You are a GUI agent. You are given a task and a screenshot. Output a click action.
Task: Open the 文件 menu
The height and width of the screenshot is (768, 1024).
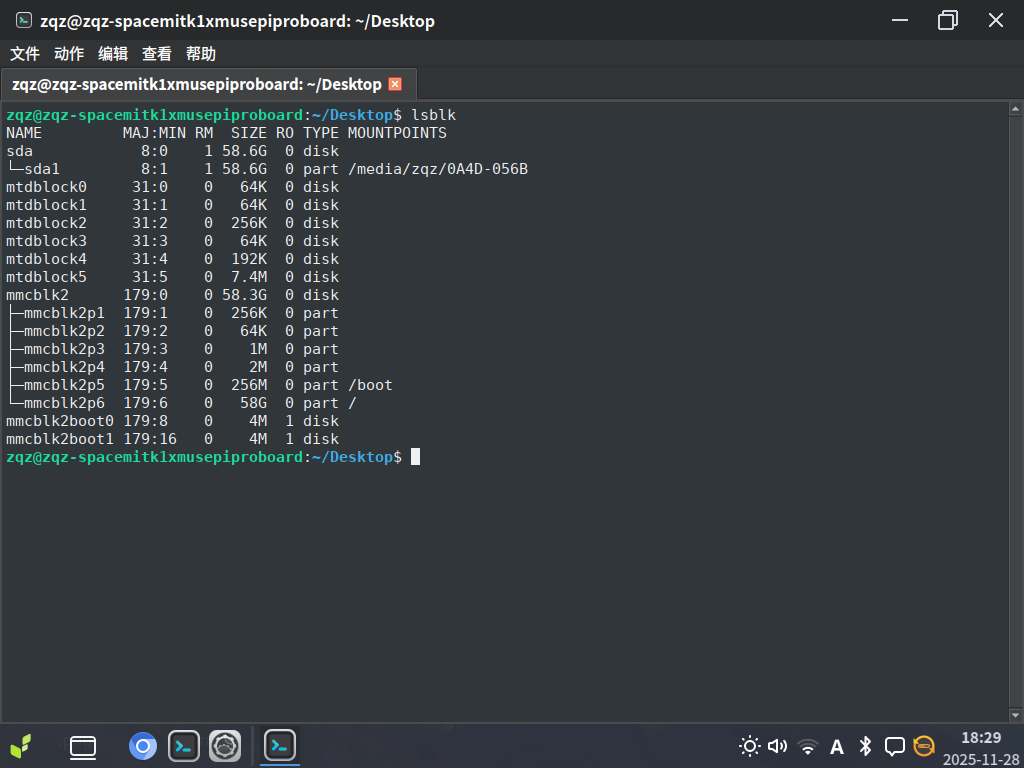[x=25, y=54]
